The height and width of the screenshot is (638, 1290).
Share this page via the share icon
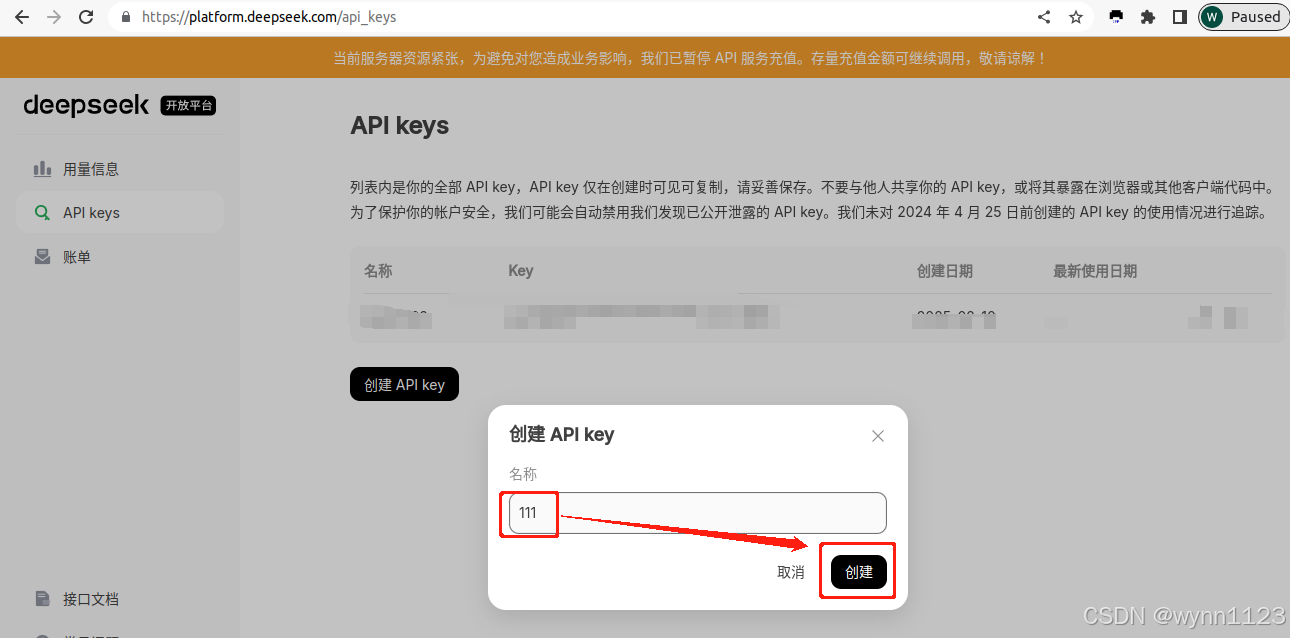1044,17
